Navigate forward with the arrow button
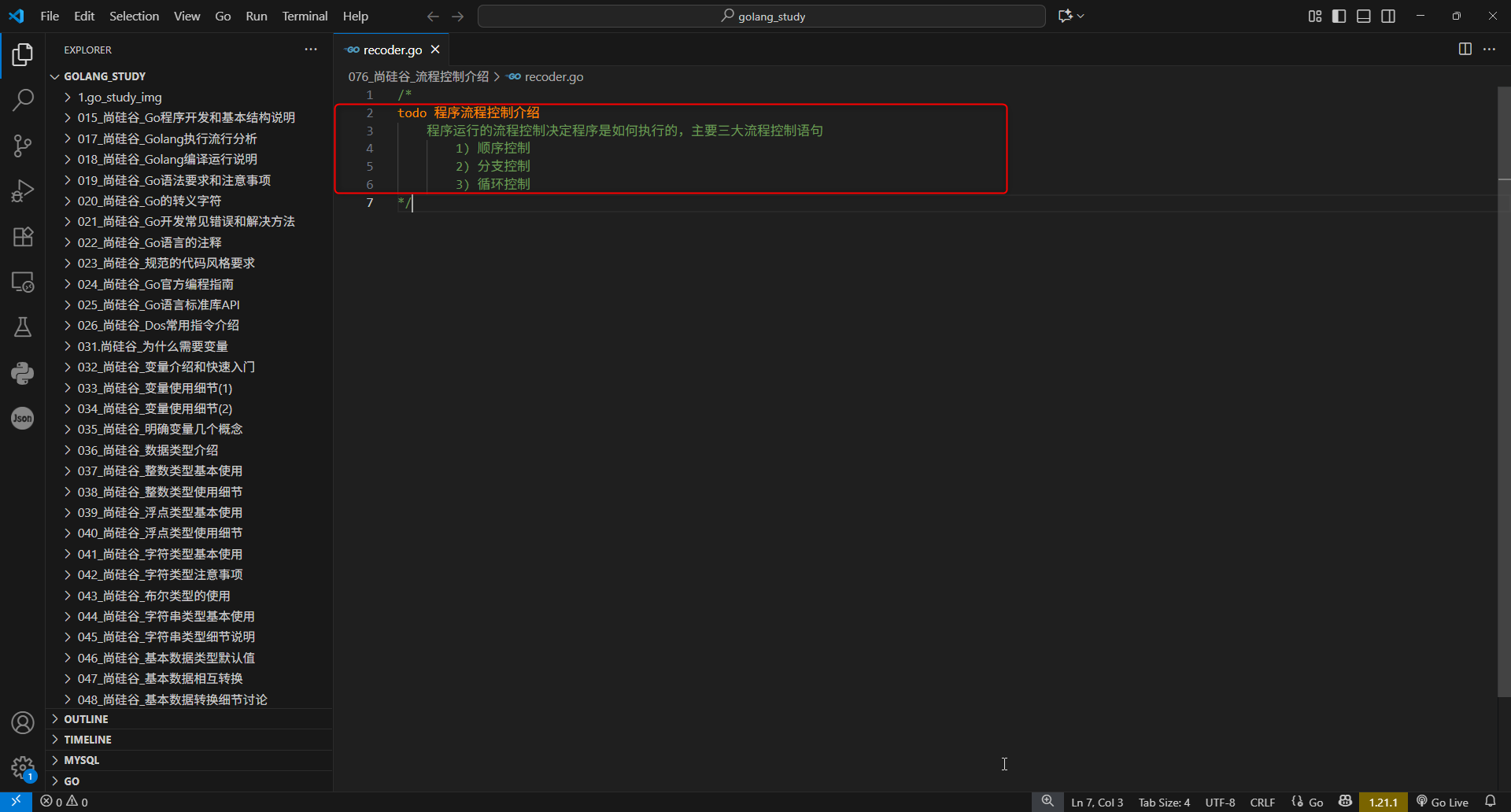The image size is (1511, 812). 458,16
